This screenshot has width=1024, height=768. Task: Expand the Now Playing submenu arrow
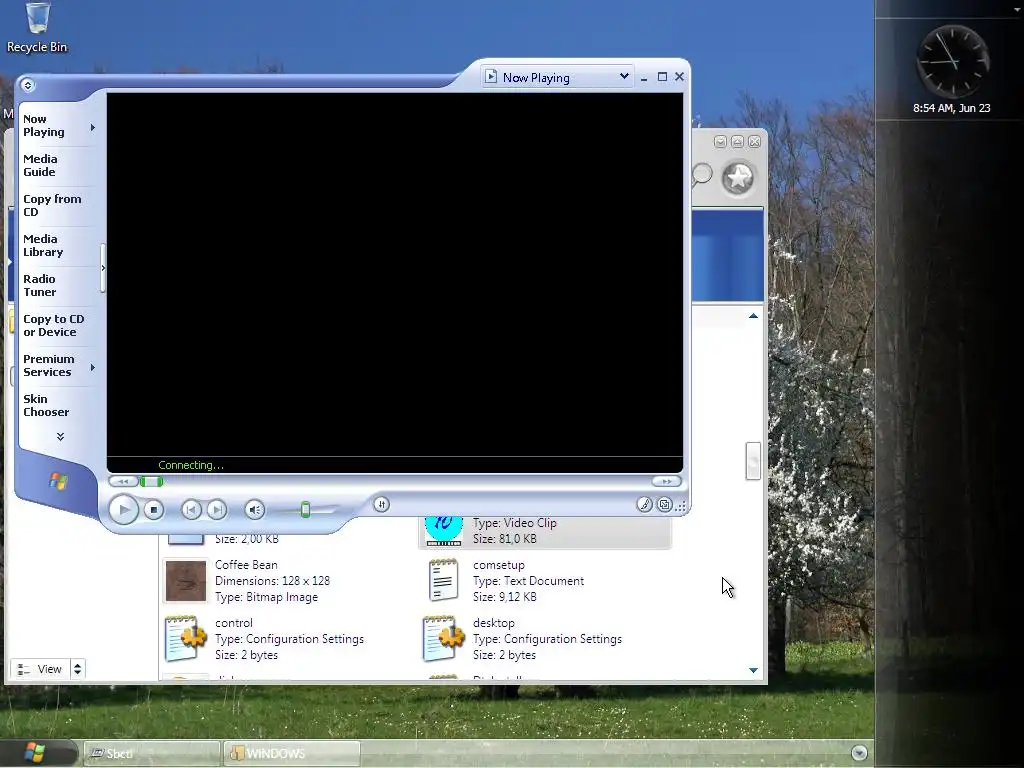pyautogui.click(x=93, y=127)
